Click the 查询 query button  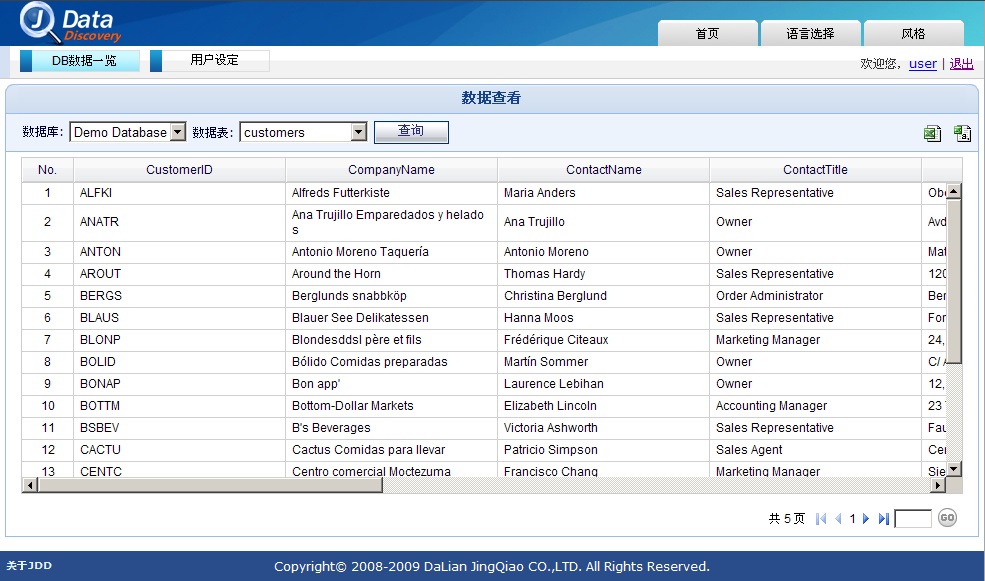(411, 132)
